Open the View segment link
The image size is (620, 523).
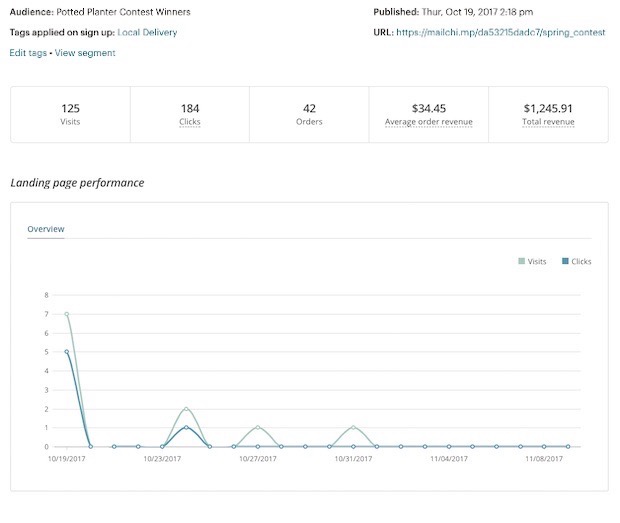click(85, 53)
